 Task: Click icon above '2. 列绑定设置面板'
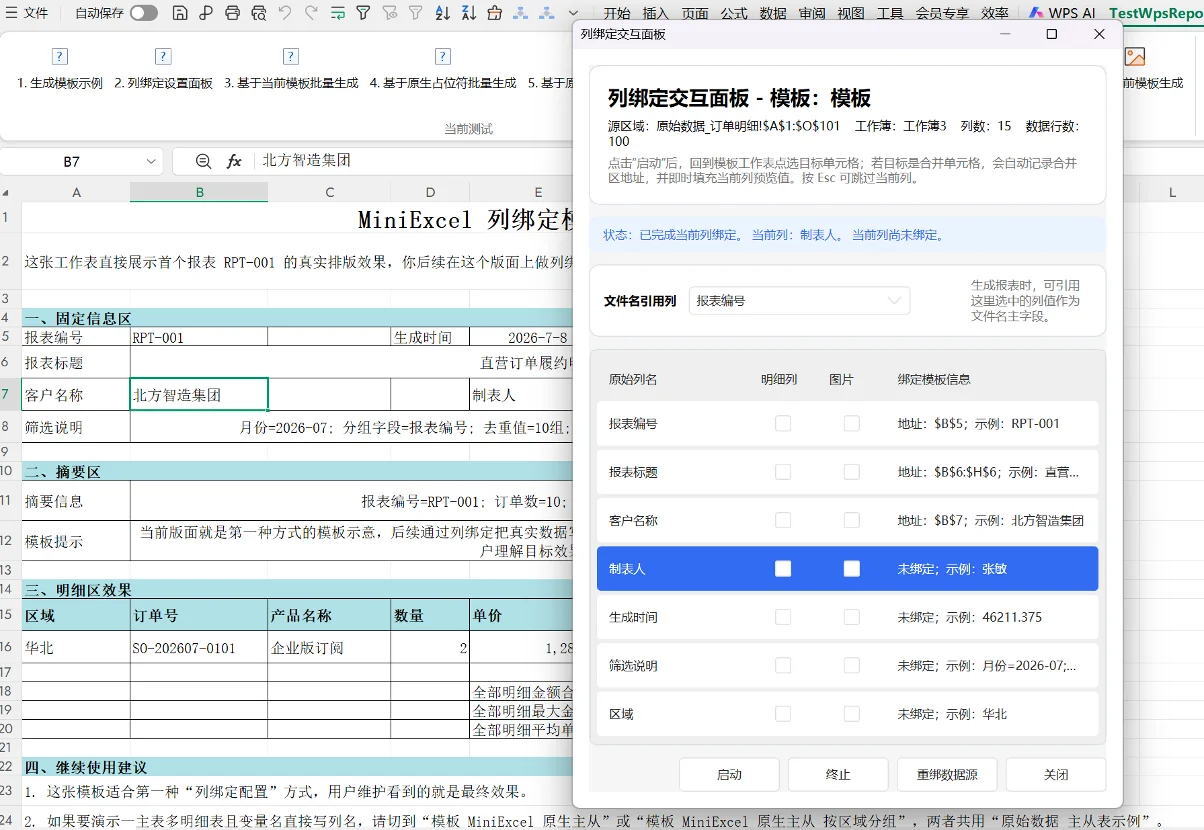[163, 57]
